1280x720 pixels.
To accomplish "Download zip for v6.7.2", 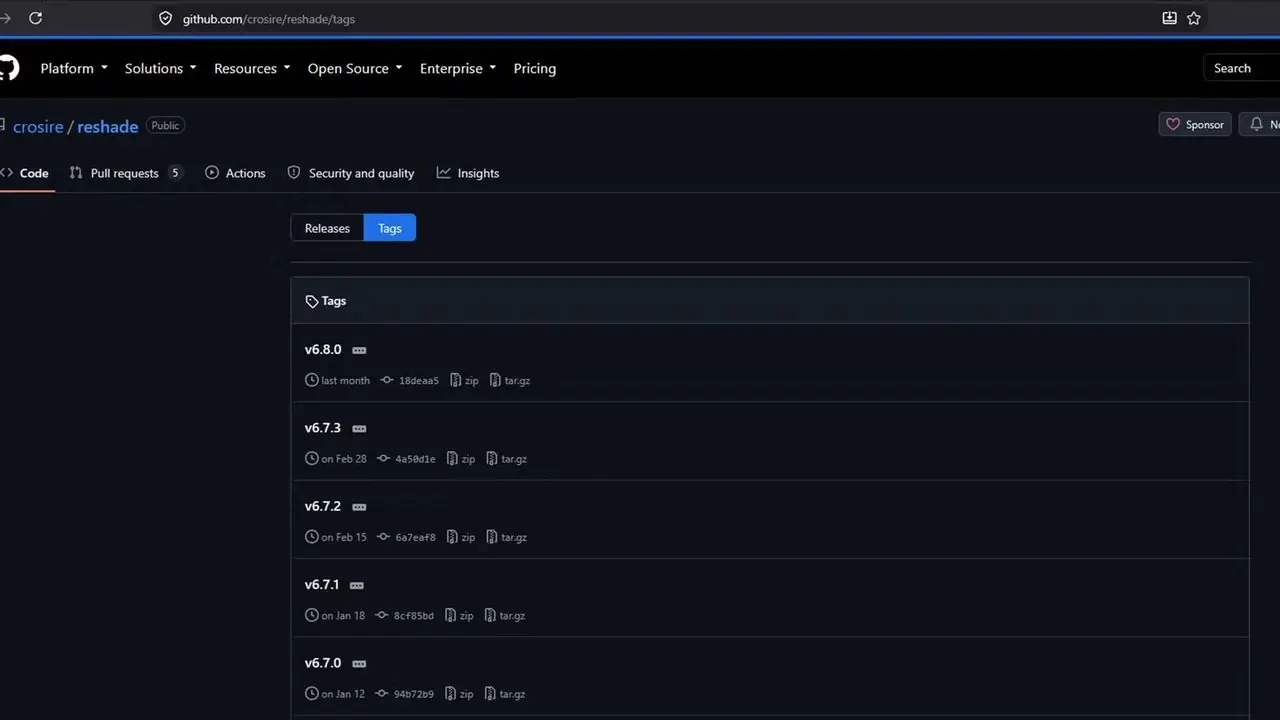I will [461, 537].
